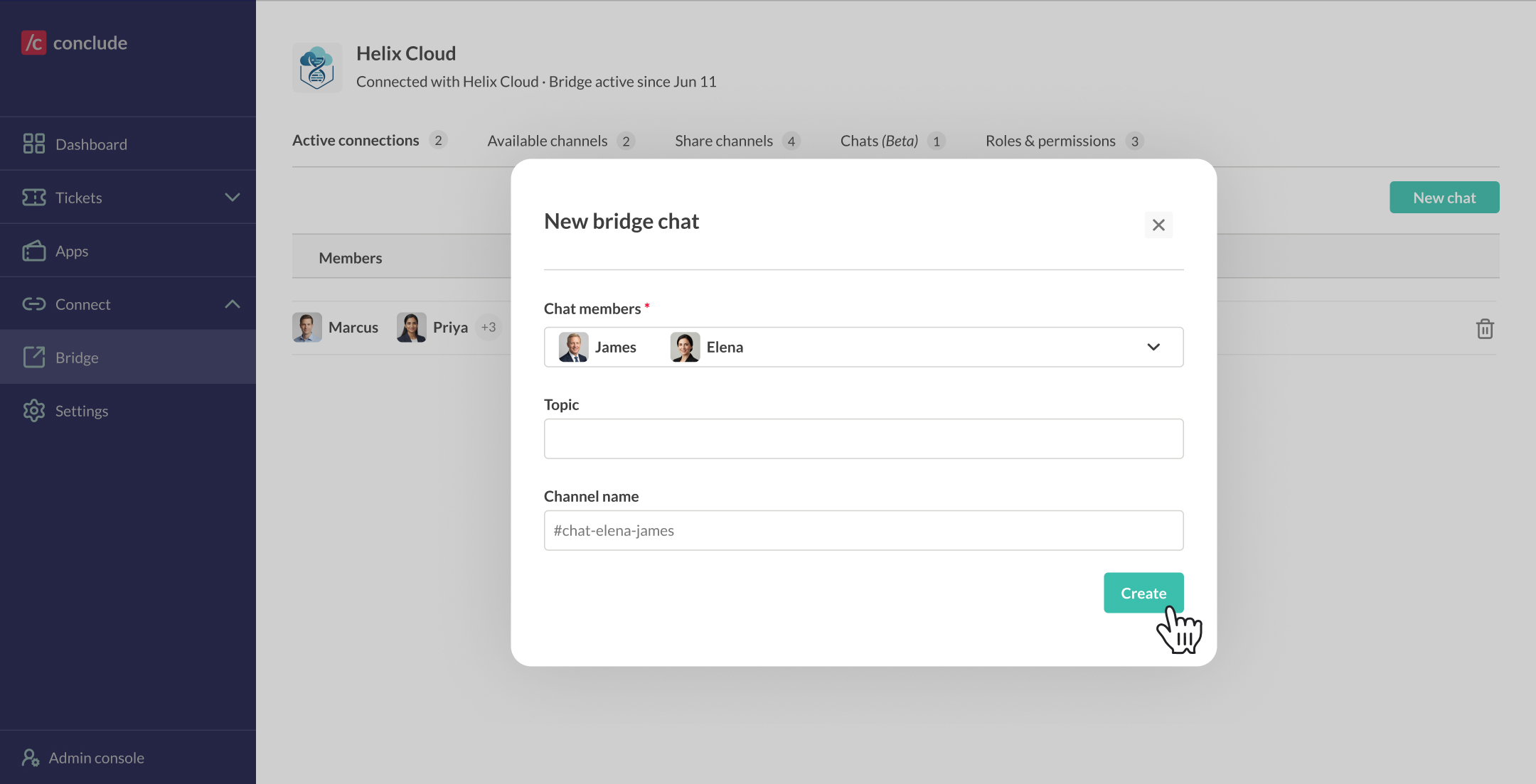Viewport: 1536px width, 784px height.
Task: Click the +3 more members badge
Action: pyautogui.click(x=489, y=327)
